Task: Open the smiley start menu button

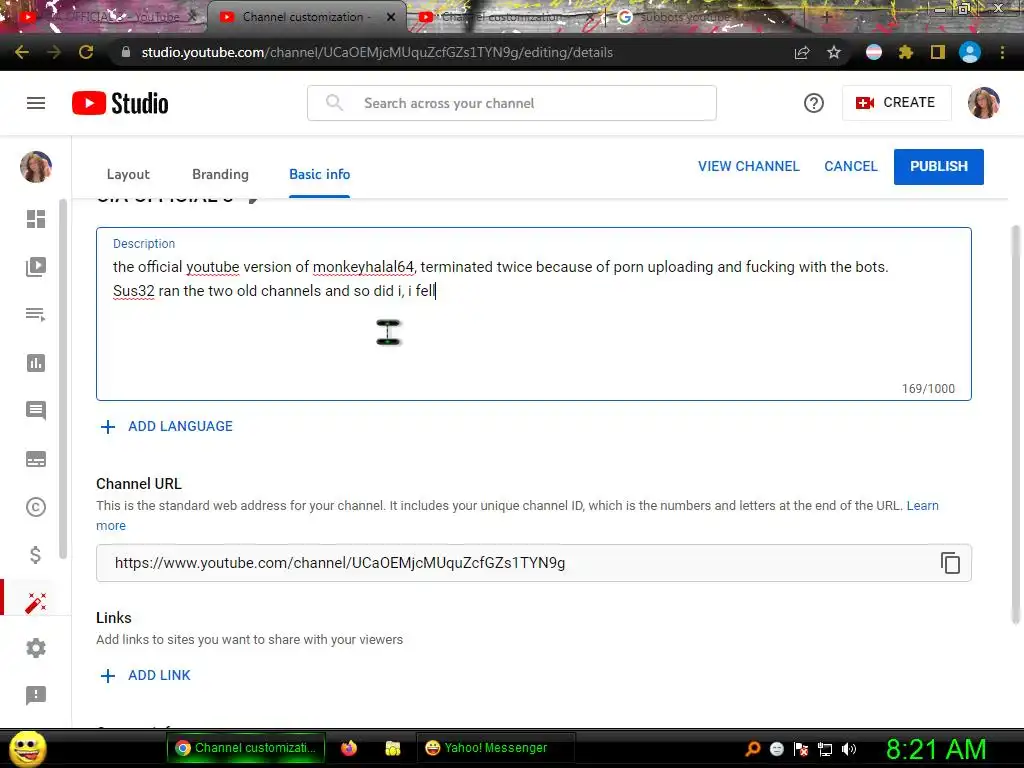Action: pos(27,748)
